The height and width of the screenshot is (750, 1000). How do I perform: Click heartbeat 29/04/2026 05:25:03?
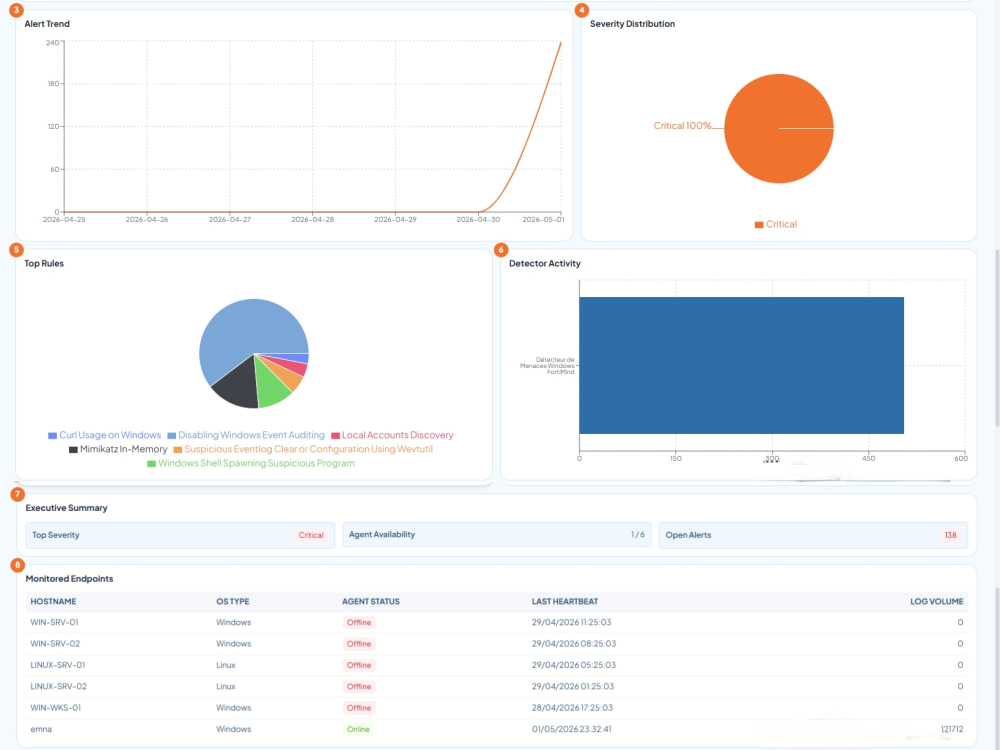574,665
